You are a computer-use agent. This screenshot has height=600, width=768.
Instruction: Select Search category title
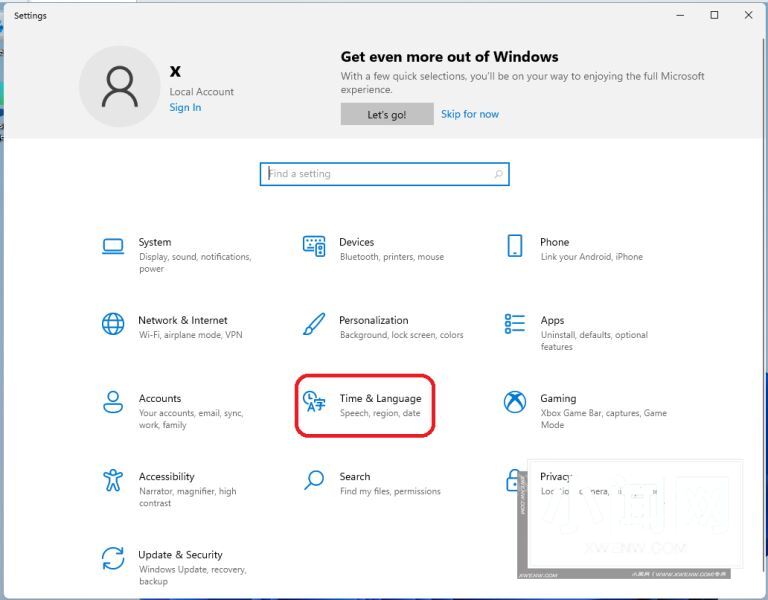[x=355, y=477]
